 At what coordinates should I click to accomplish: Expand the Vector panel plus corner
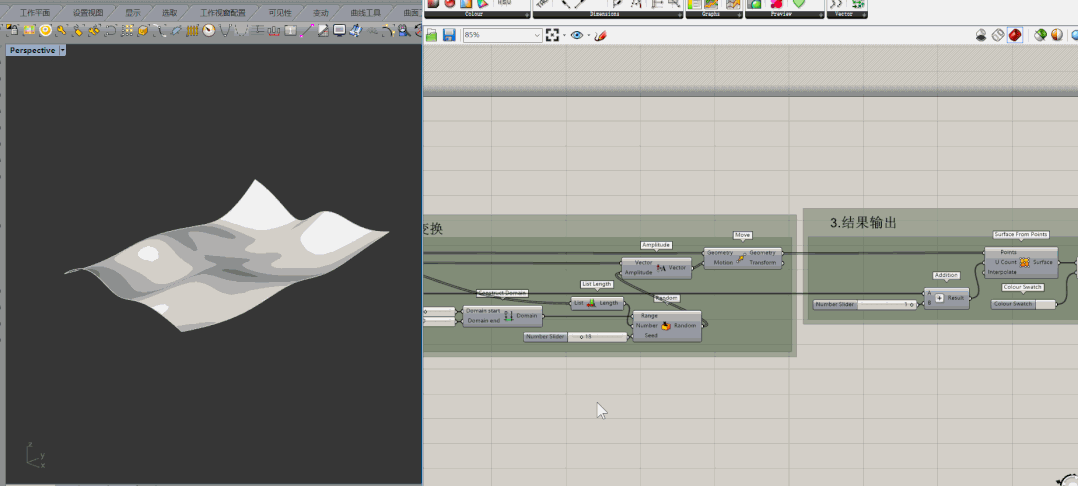864,14
